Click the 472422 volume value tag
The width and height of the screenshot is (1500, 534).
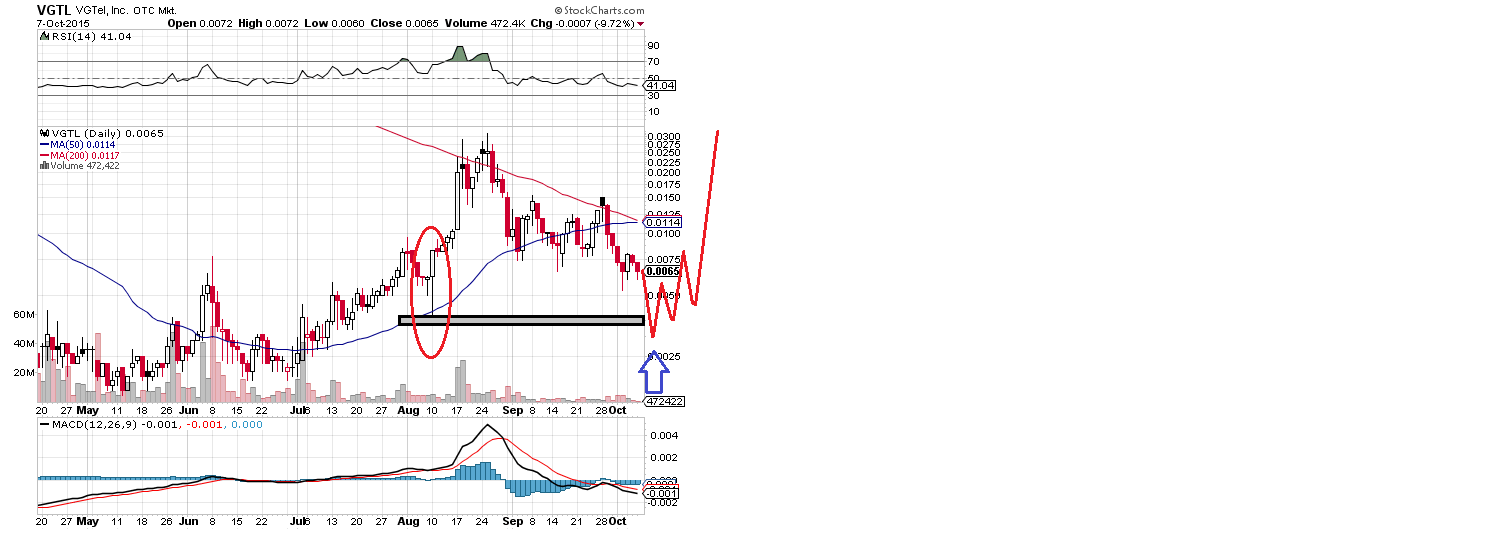664,401
